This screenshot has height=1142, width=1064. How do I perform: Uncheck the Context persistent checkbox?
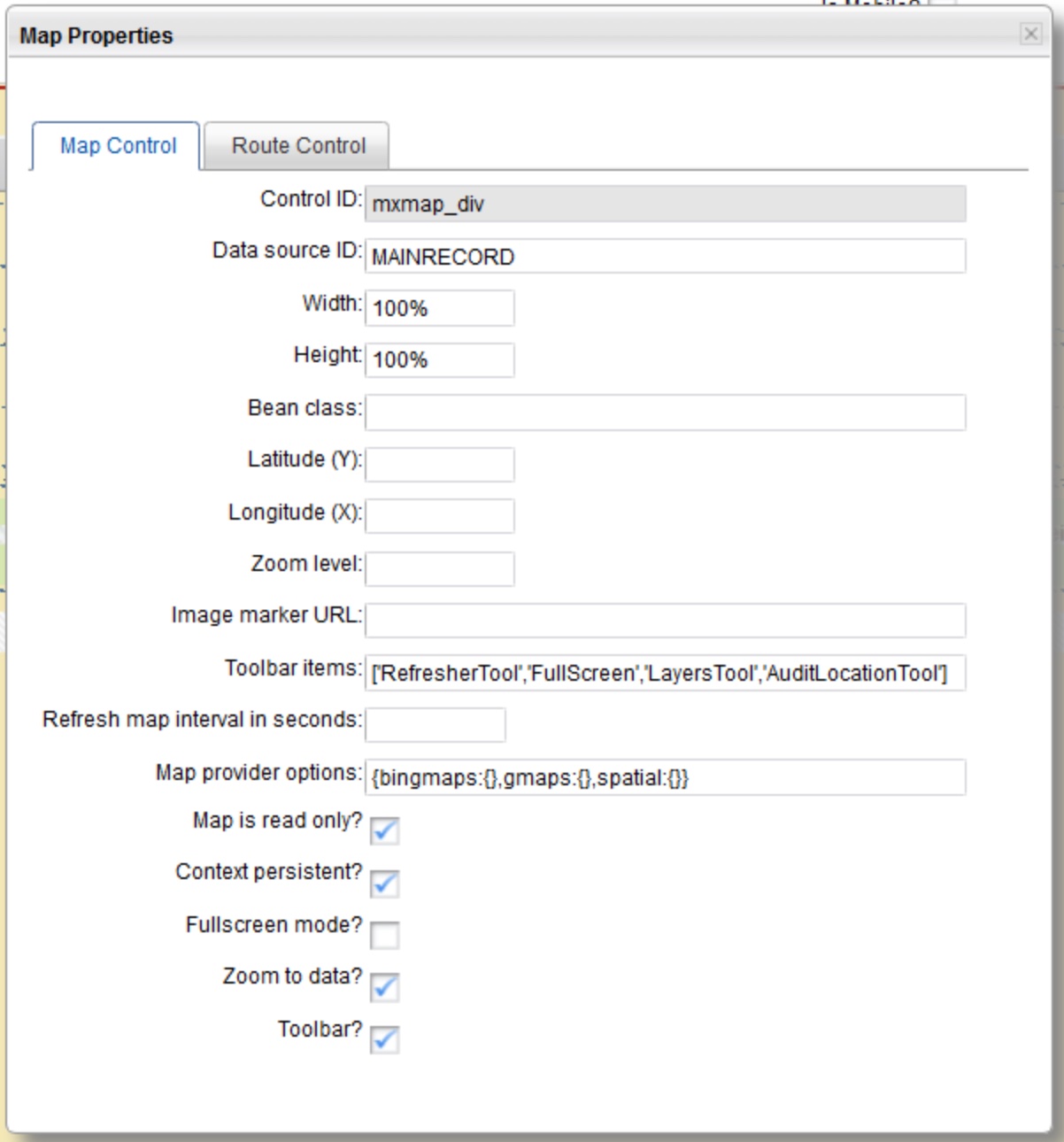[x=385, y=883]
